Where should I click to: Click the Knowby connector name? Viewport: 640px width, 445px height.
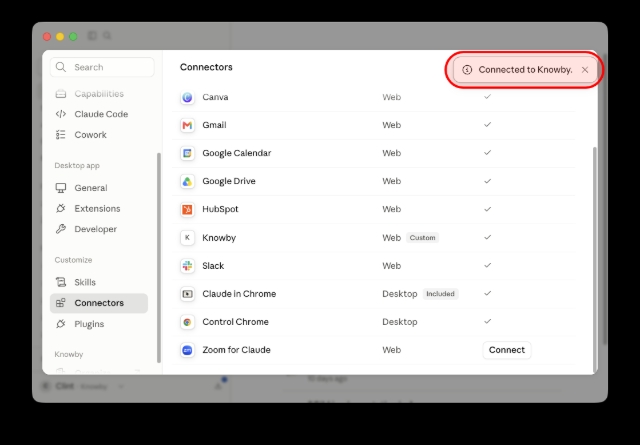[219, 238]
